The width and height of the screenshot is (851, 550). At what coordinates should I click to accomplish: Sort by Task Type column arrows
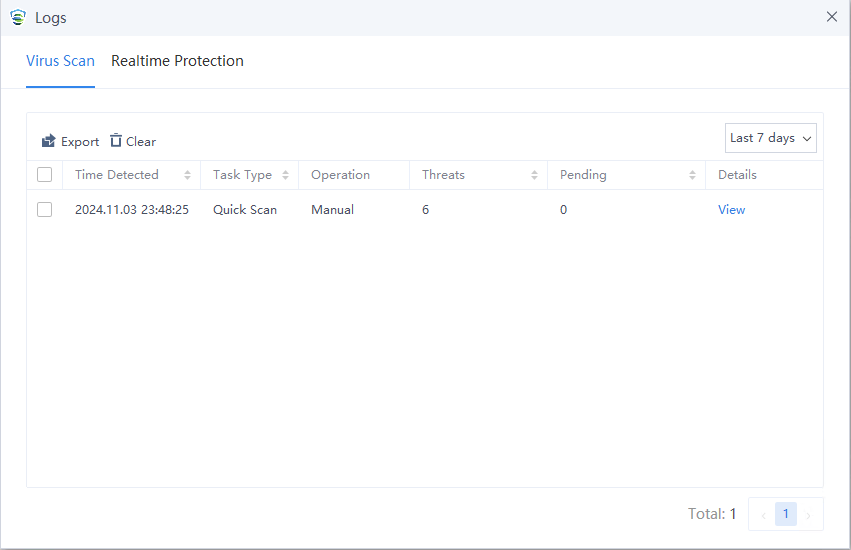pyautogui.click(x=285, y=175)
